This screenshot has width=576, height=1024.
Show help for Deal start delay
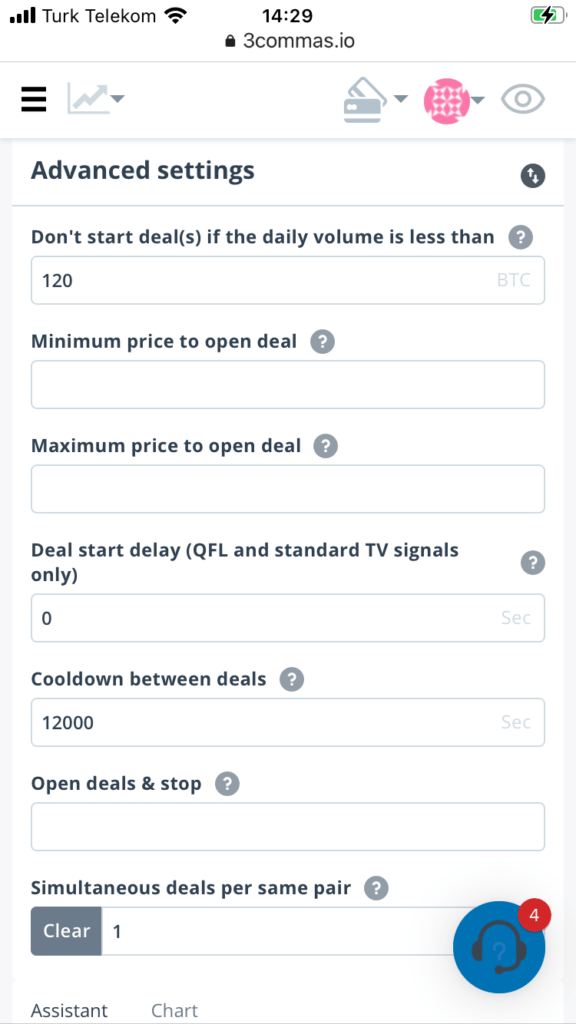[x=533, y=562]
